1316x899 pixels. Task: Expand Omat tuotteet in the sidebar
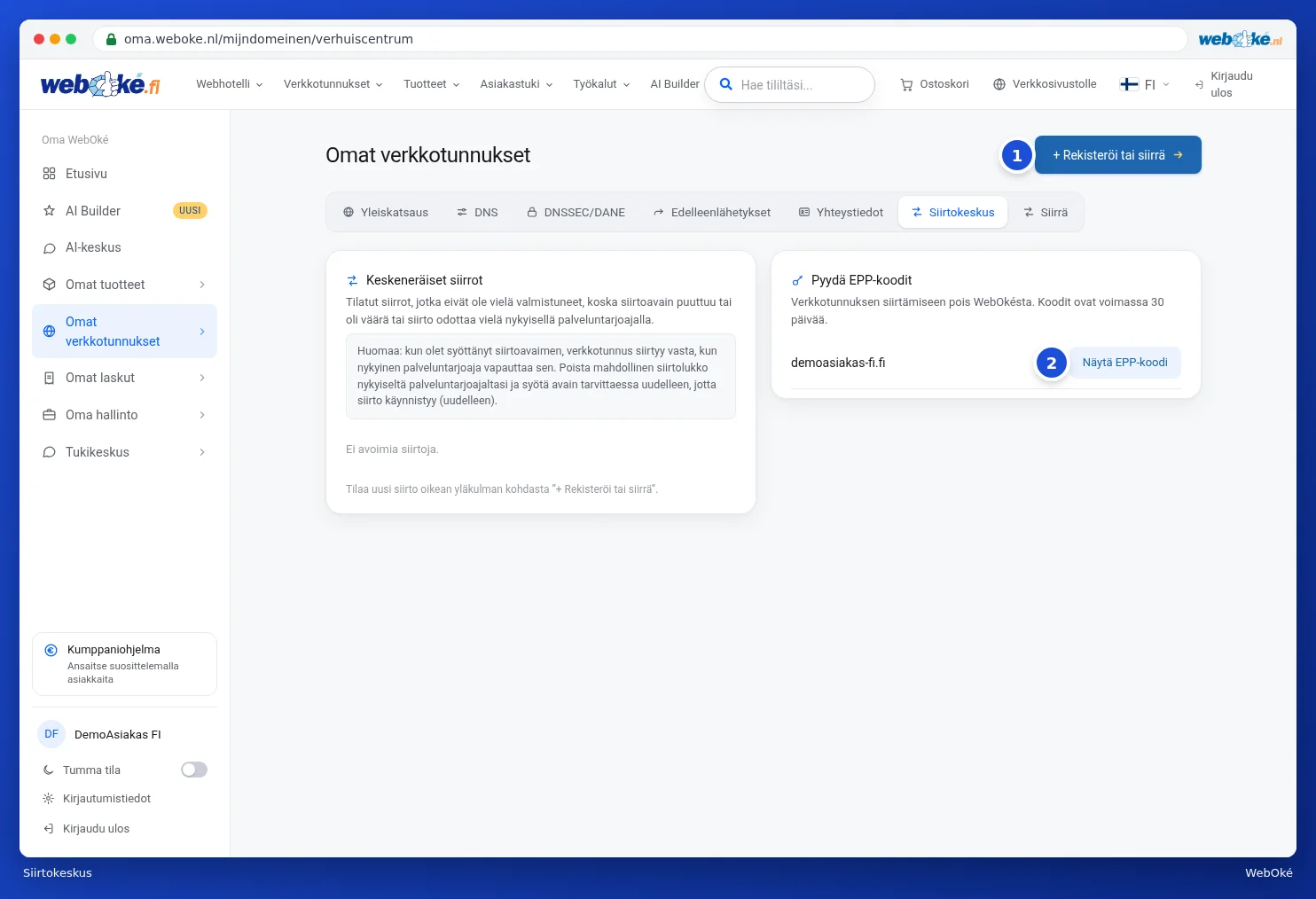pyautogui.click(x=124, y=285)
